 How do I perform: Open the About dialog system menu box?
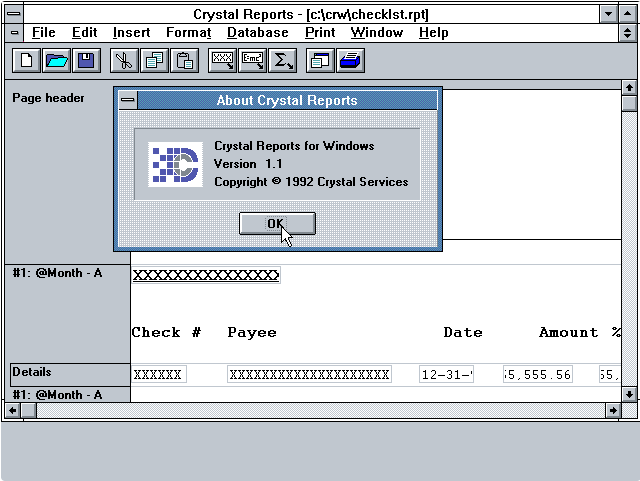tap(128, 100)
